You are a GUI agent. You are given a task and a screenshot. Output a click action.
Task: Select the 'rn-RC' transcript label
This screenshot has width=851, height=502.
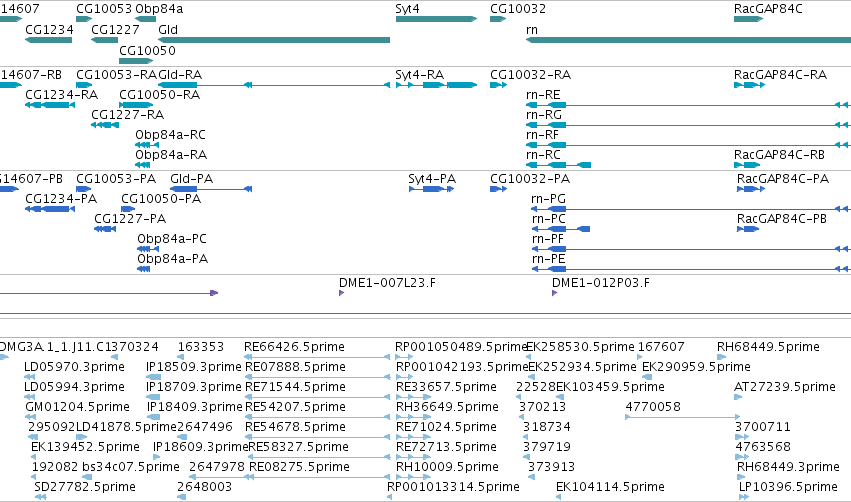543,155
